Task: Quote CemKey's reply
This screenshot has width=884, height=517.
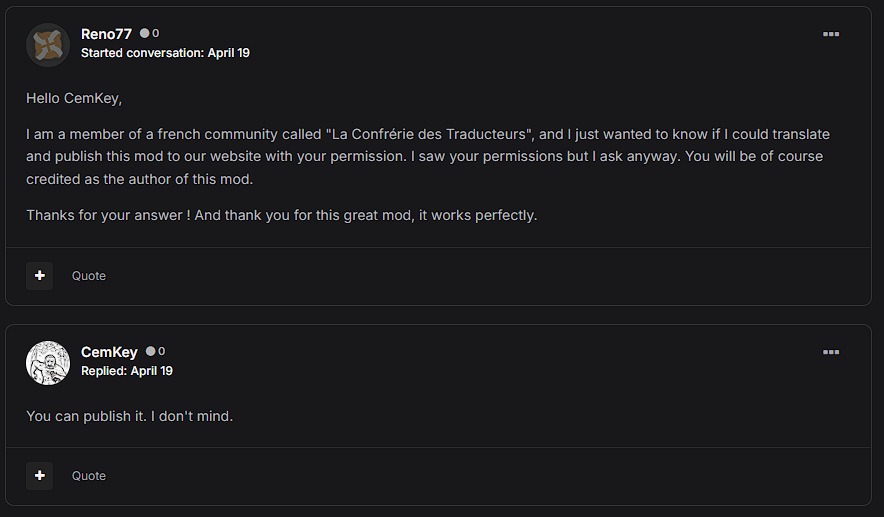Action: click(x=89, y=476)
